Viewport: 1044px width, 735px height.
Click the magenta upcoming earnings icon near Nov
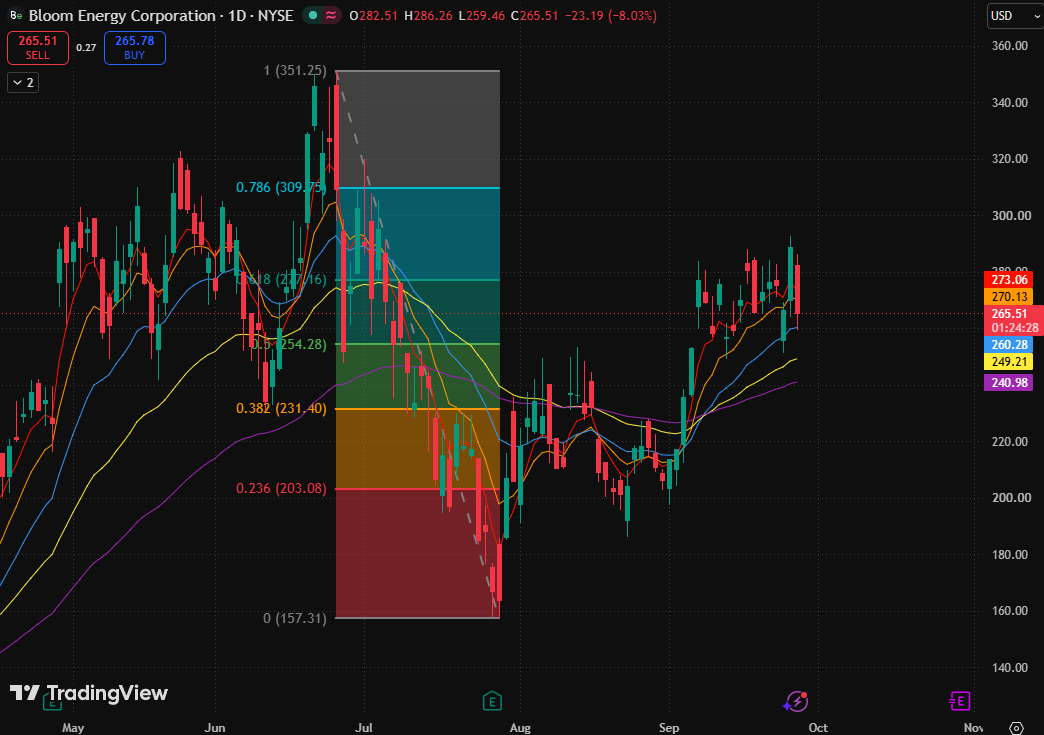coord(959,701)
